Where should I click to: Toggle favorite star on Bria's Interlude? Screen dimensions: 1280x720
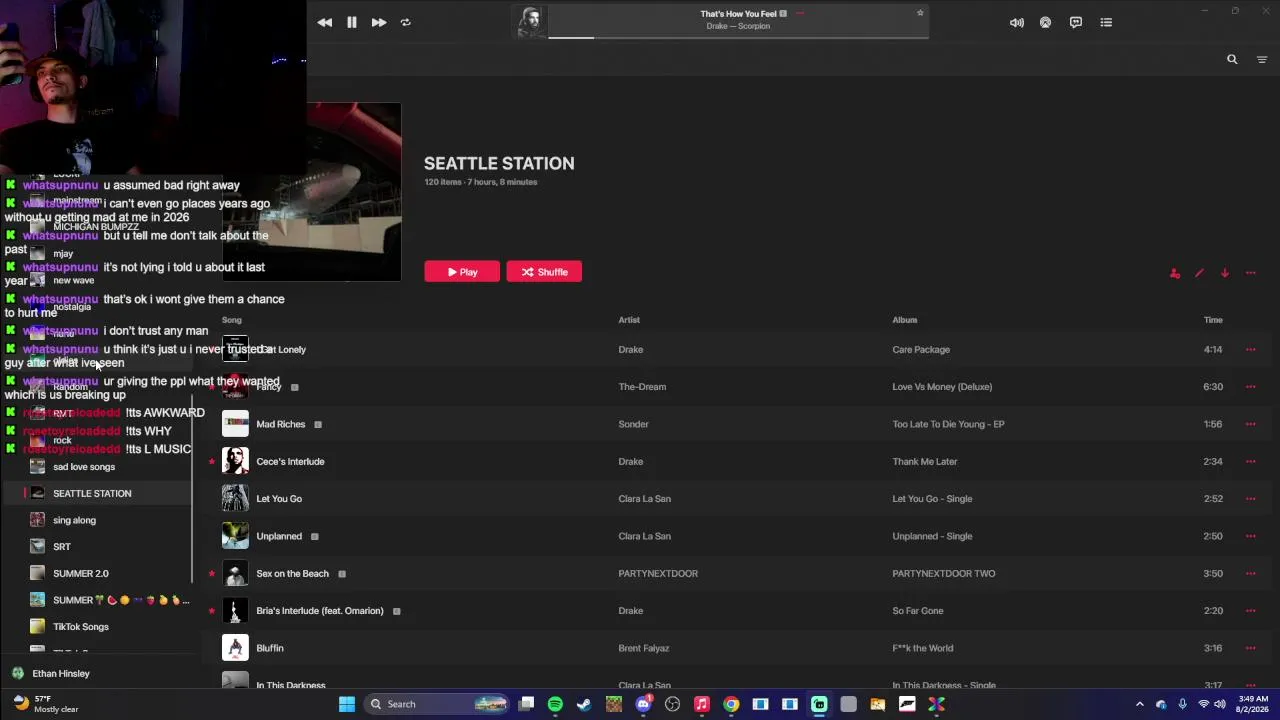coord(212,611)
